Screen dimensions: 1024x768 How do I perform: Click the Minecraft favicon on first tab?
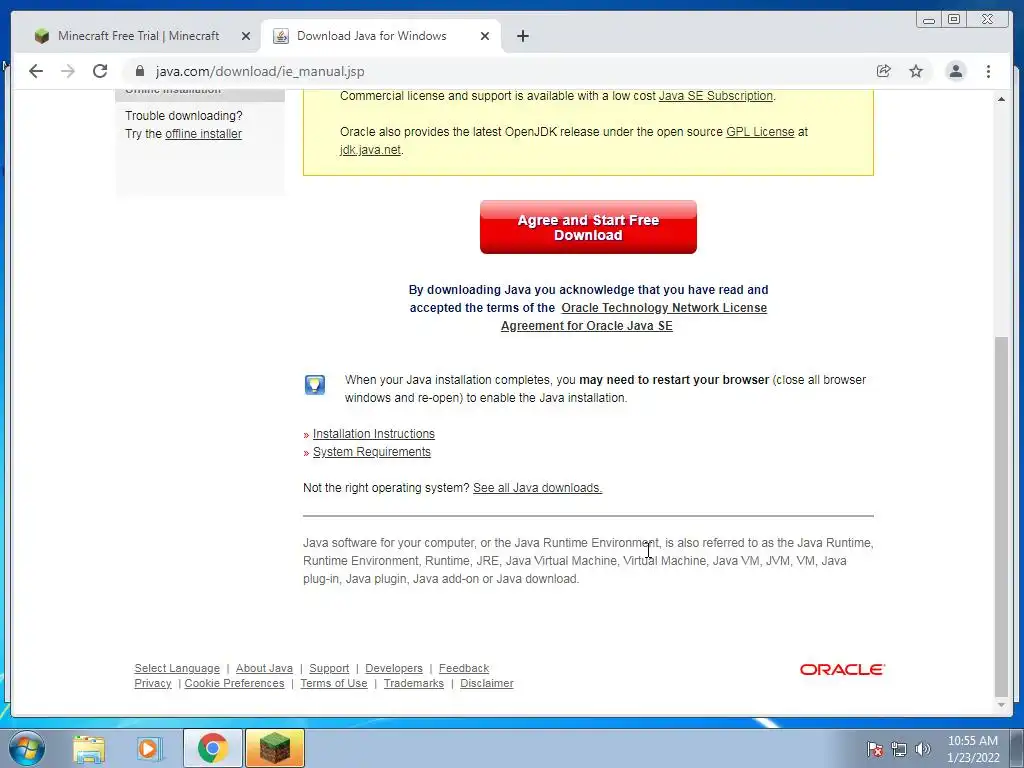(42, 36)
